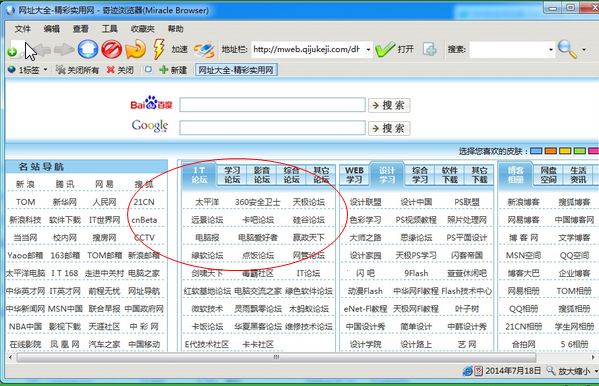Expand the address bar URL dropdown

[368, 50]
